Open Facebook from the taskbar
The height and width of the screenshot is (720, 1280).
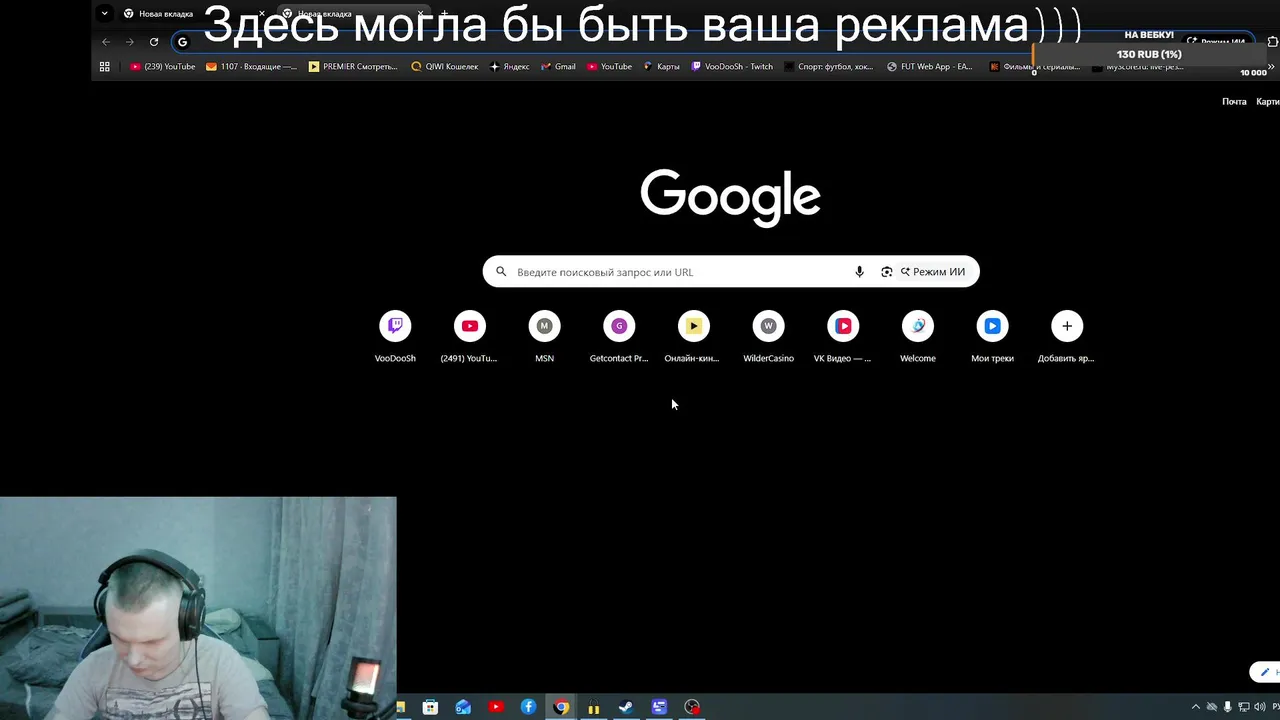(528, 707)
